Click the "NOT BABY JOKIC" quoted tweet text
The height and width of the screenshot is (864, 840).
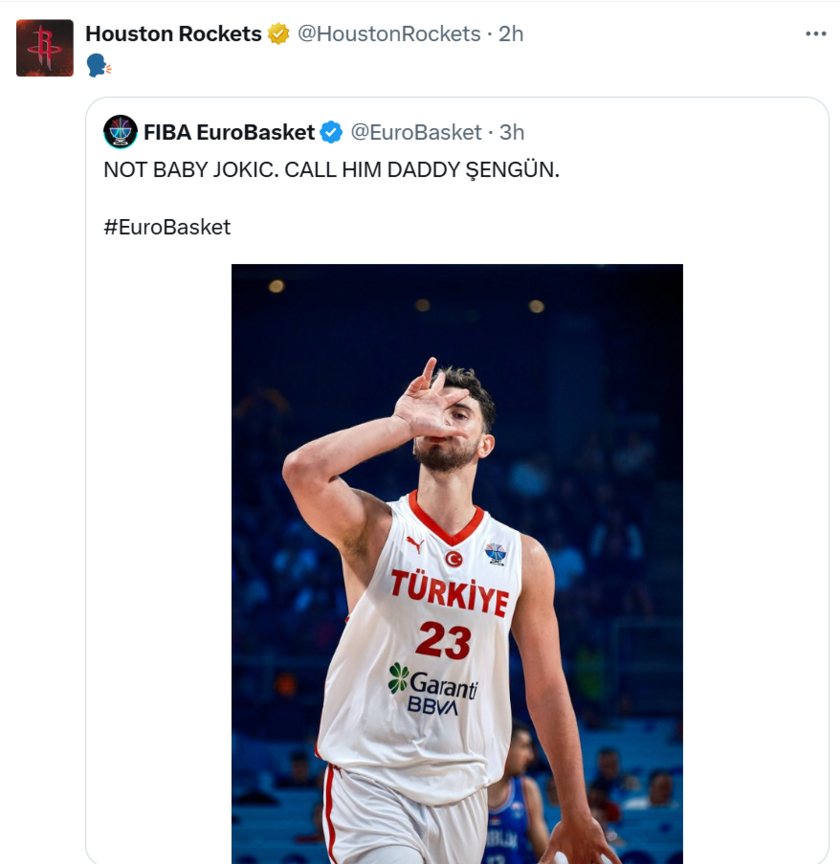click(x=331, y=170)
